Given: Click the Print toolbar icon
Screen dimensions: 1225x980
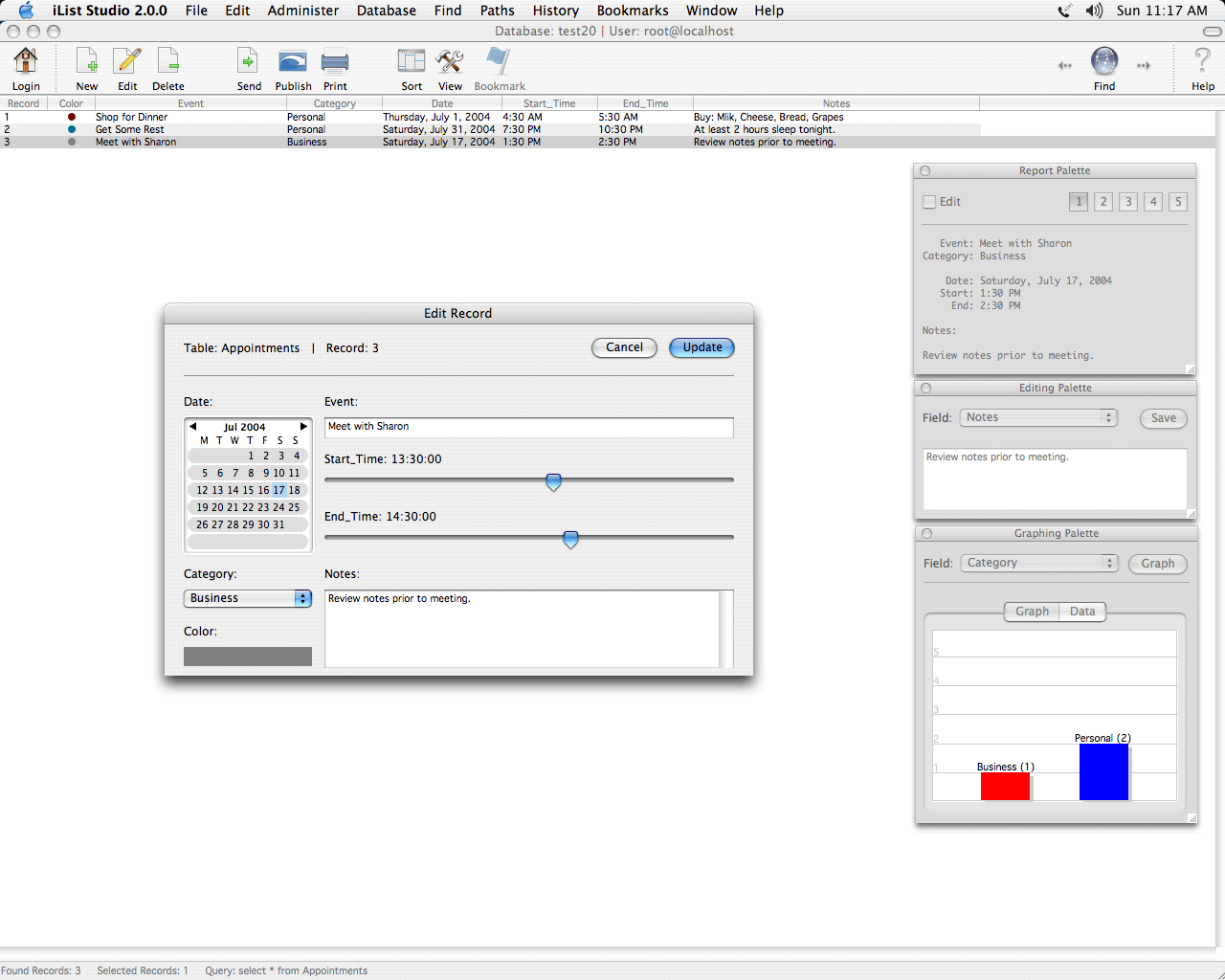Looking at the screenshot, I should (335, 61).
